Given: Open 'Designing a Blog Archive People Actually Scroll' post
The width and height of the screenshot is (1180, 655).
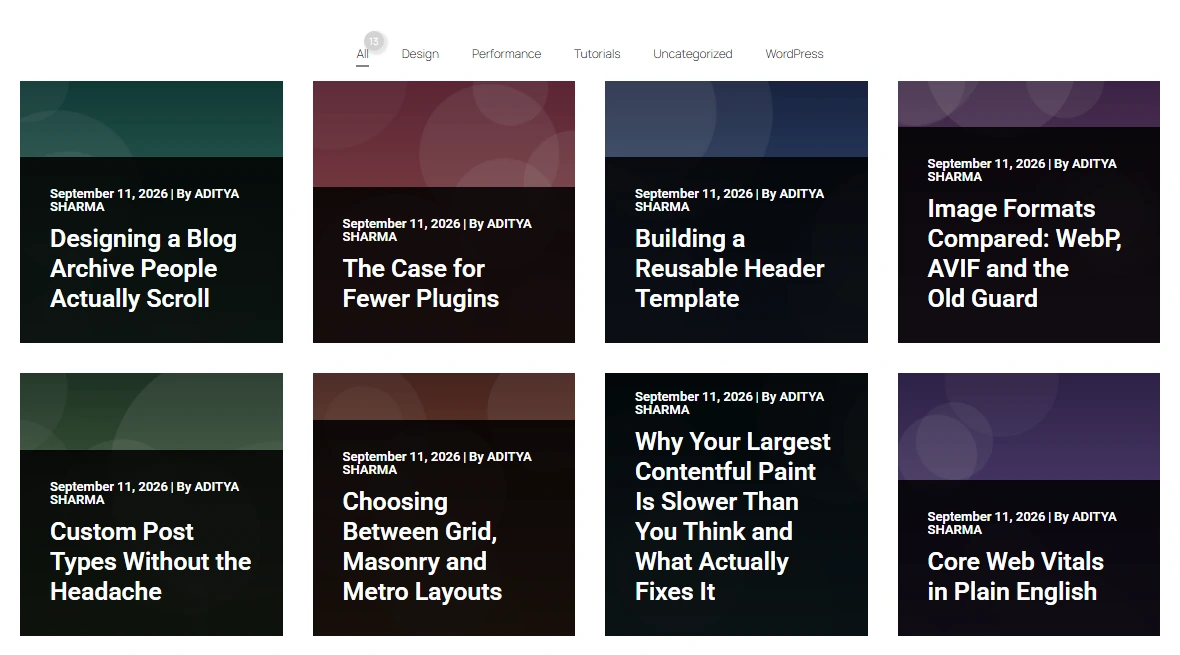Looking at the screenshot, I should click(x=143, y=269).
